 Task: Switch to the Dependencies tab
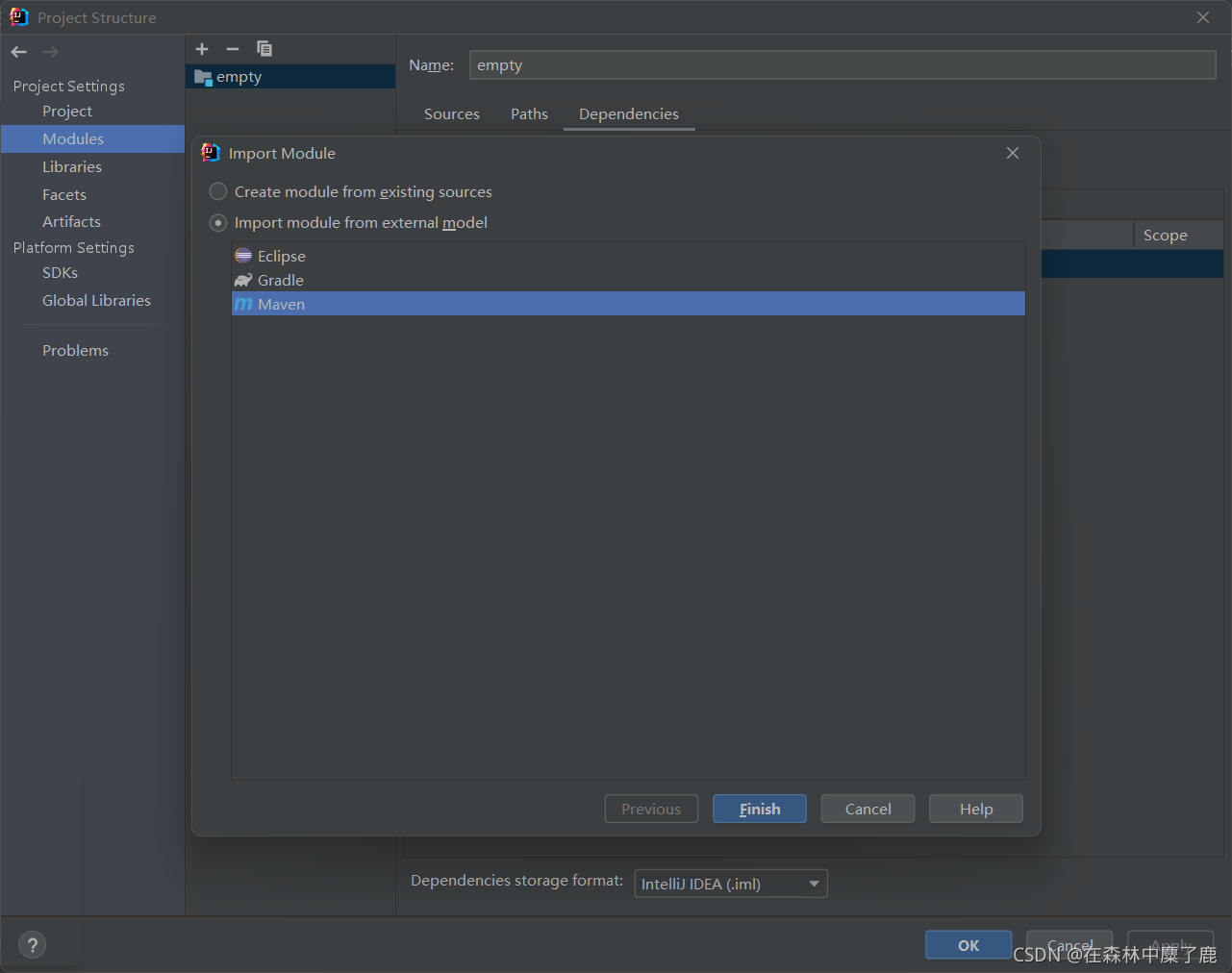pos(629,113)
